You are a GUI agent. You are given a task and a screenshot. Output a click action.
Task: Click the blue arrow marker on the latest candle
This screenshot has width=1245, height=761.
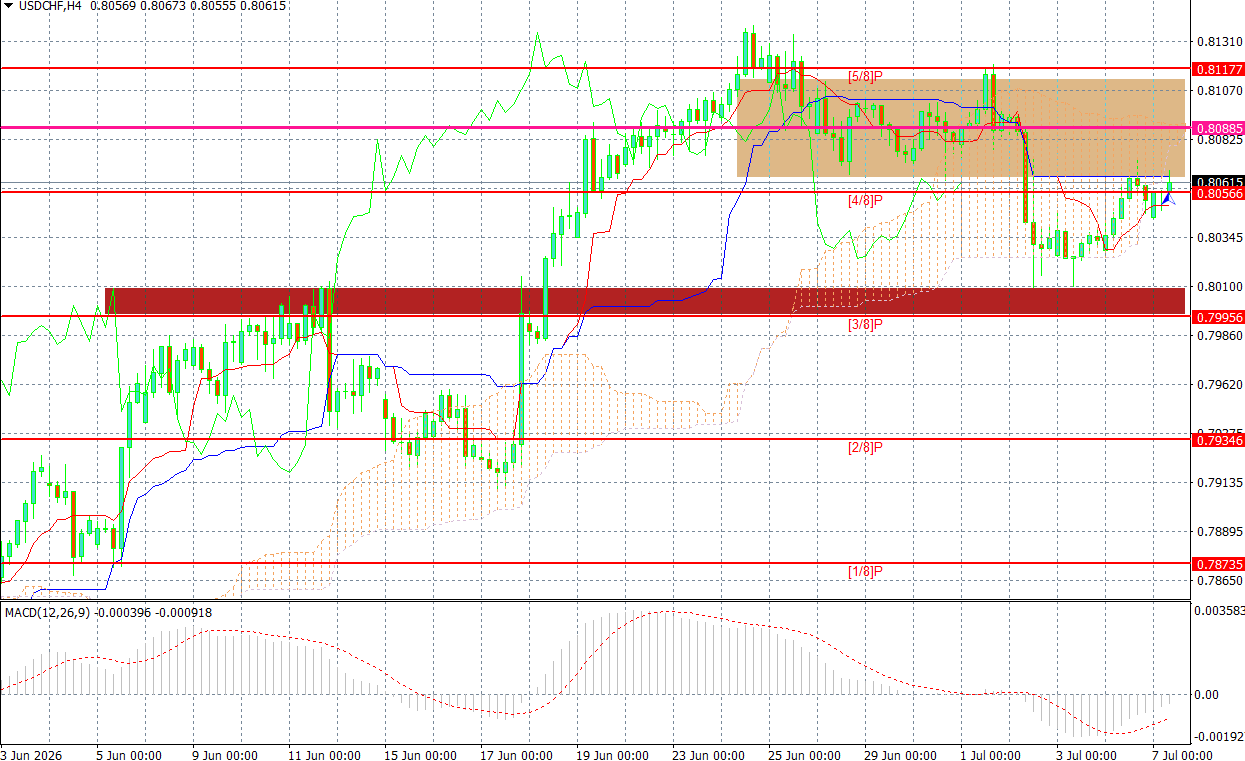coord(1166,198)
